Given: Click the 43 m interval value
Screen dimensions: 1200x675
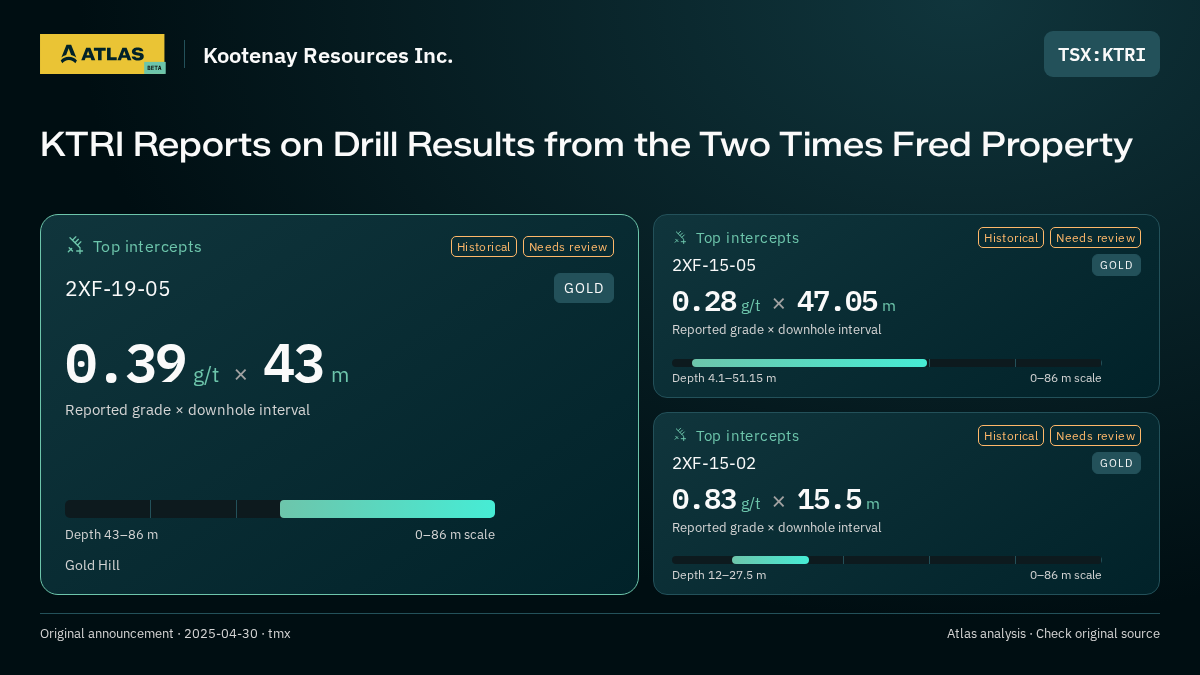Looking at the screenshot, I should pos(306,365).
